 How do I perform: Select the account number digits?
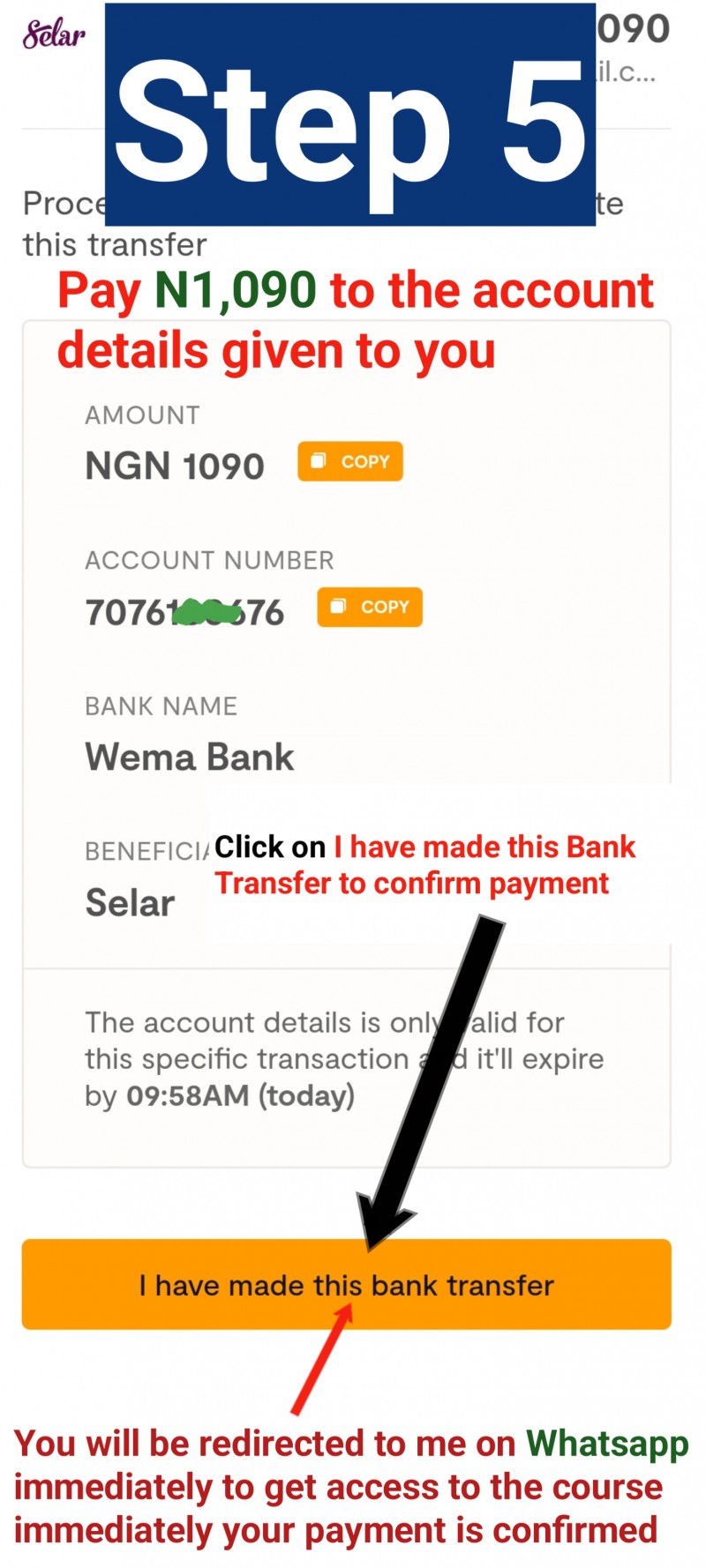click(184, 612)
